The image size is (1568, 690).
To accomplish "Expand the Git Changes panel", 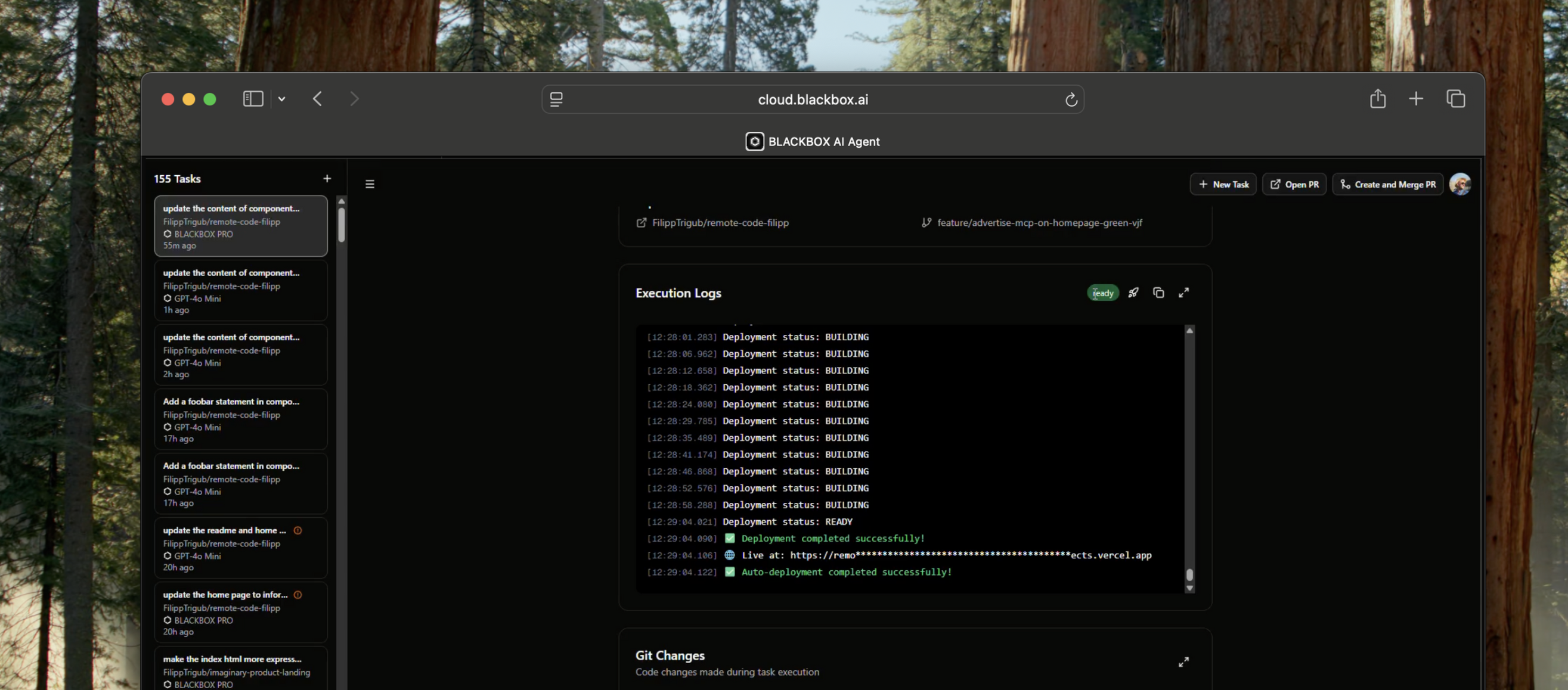I will [1184, 662].
